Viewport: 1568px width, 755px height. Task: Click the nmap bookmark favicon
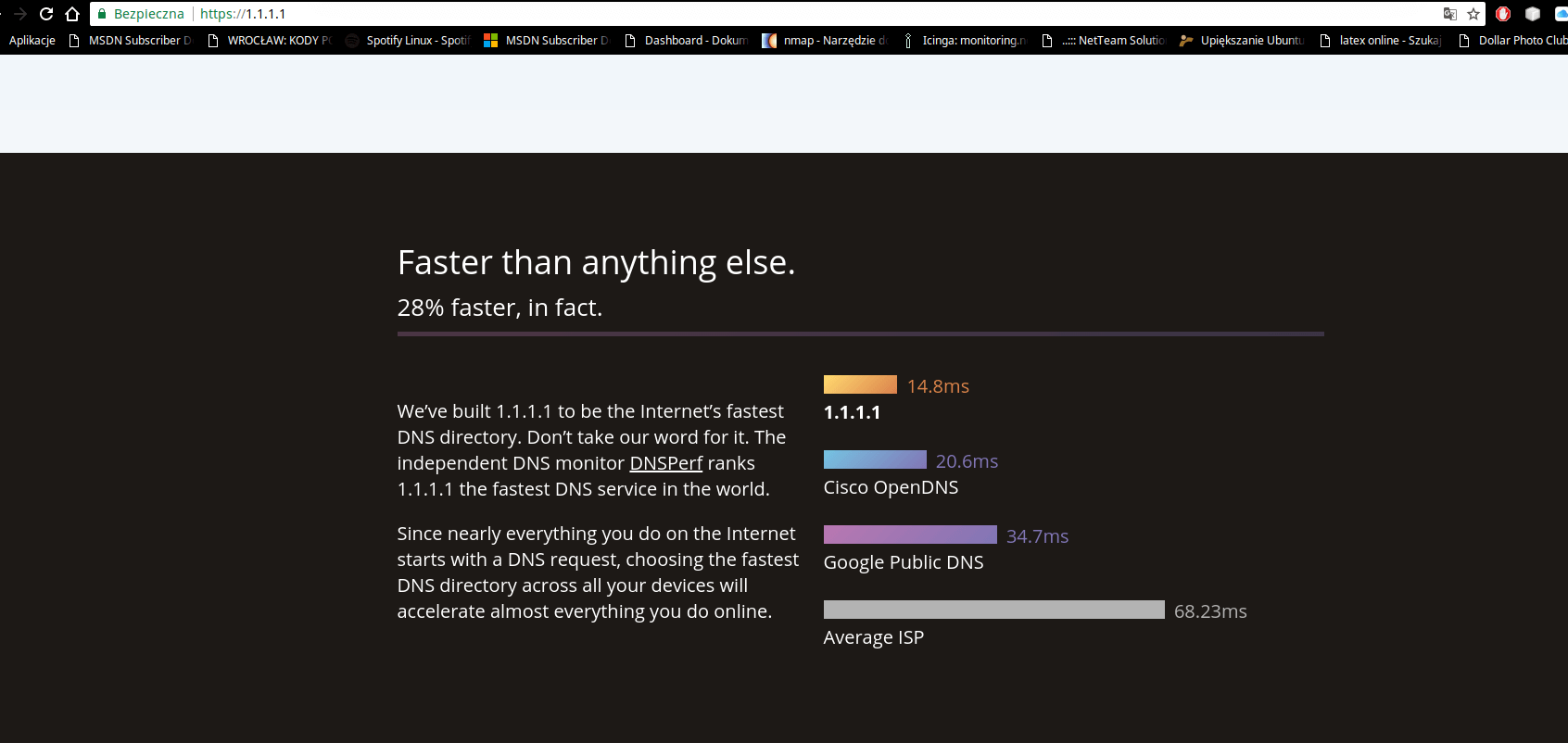(x=769, y=41)
